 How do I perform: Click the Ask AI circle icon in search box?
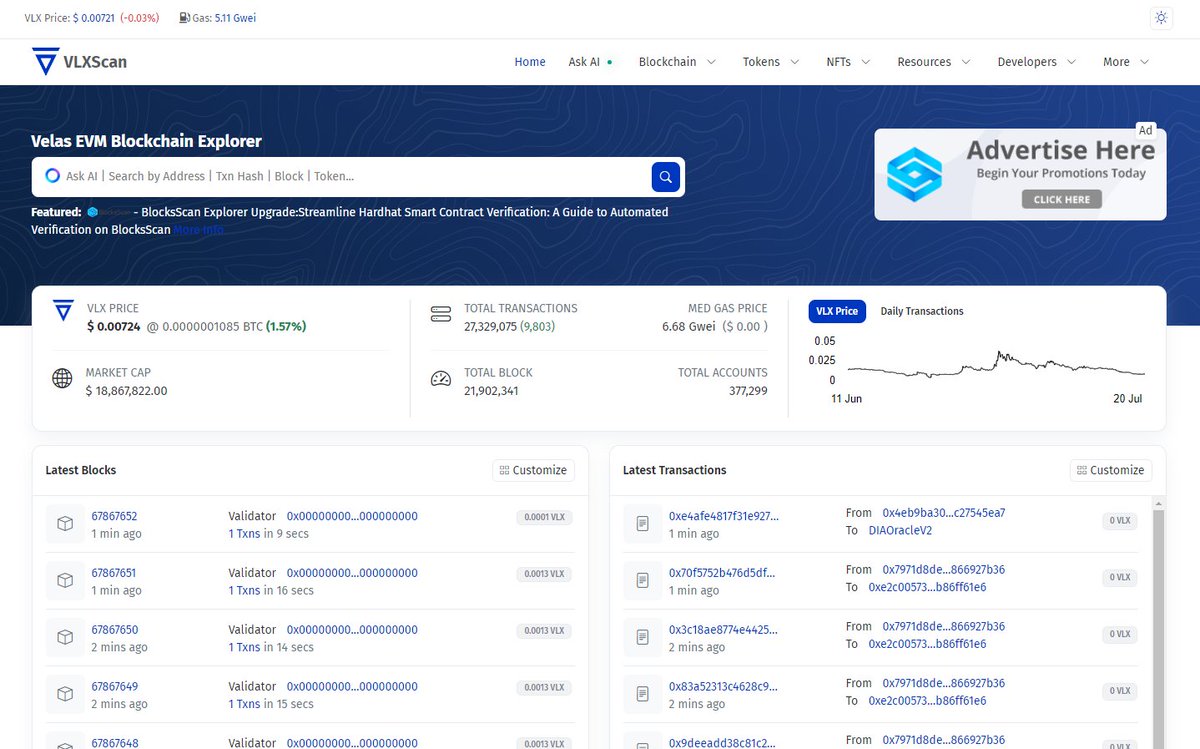(x=53, y=176)
